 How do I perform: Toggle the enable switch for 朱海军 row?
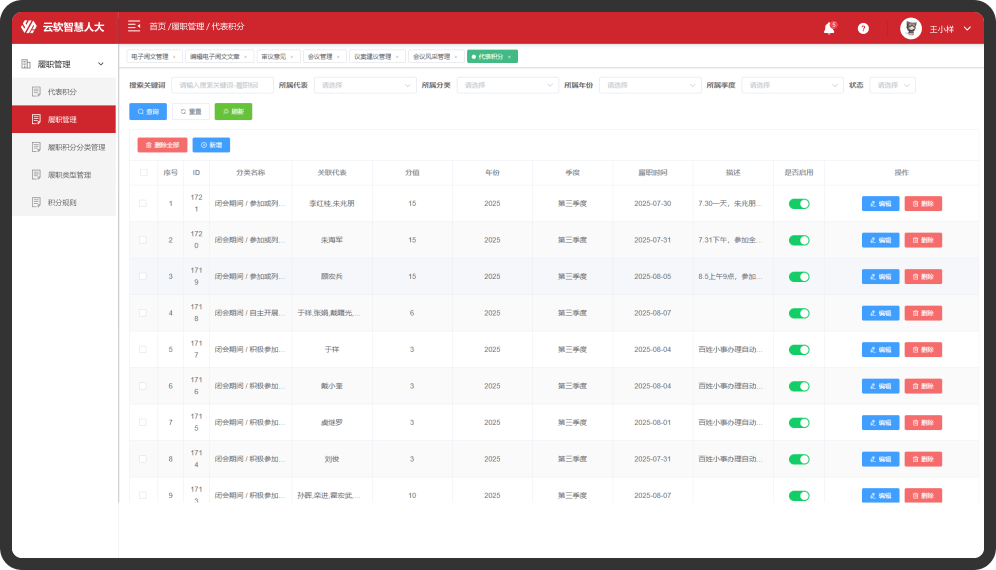[799, 240]
